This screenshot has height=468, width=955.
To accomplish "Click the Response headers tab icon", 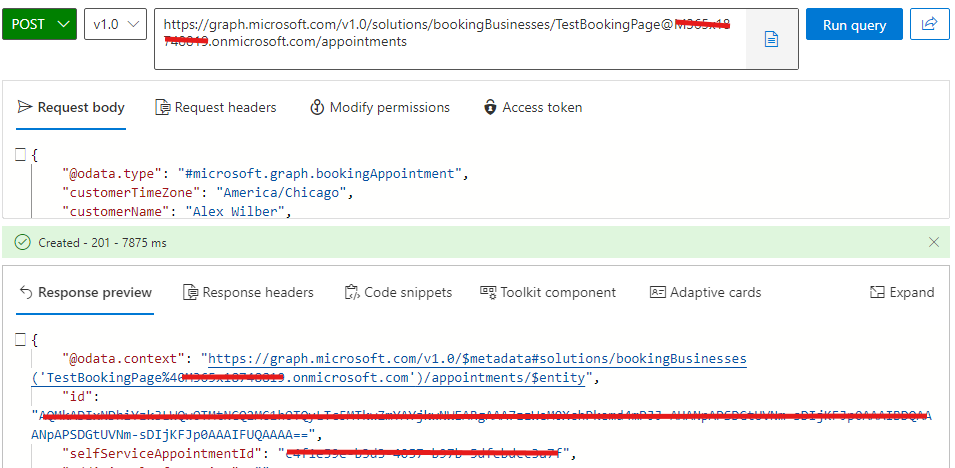I will 191,293.
